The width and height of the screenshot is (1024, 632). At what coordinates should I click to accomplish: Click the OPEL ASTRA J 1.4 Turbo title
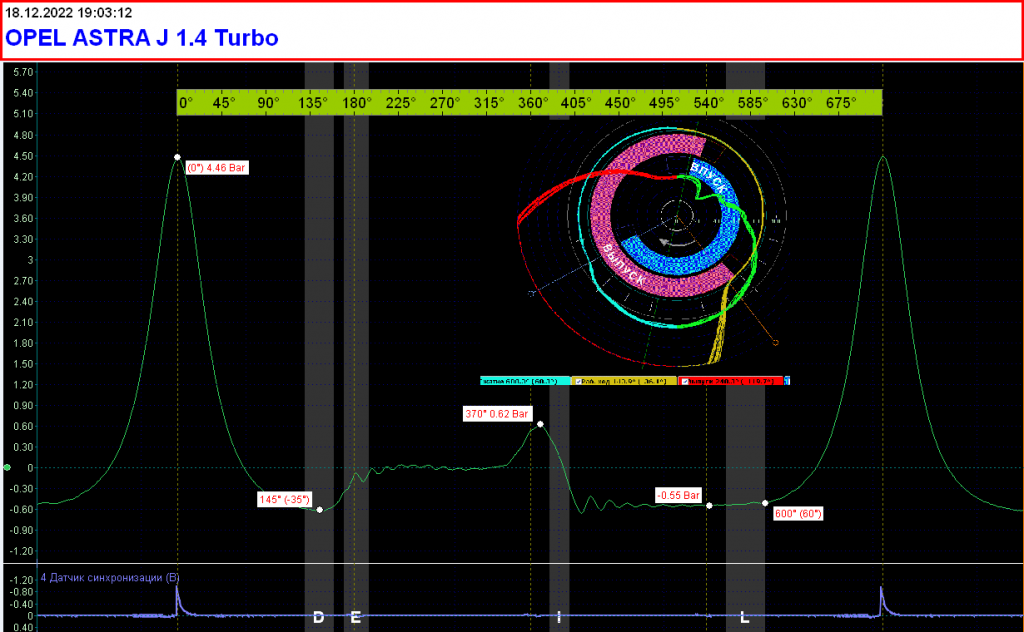tap(142, 38)
